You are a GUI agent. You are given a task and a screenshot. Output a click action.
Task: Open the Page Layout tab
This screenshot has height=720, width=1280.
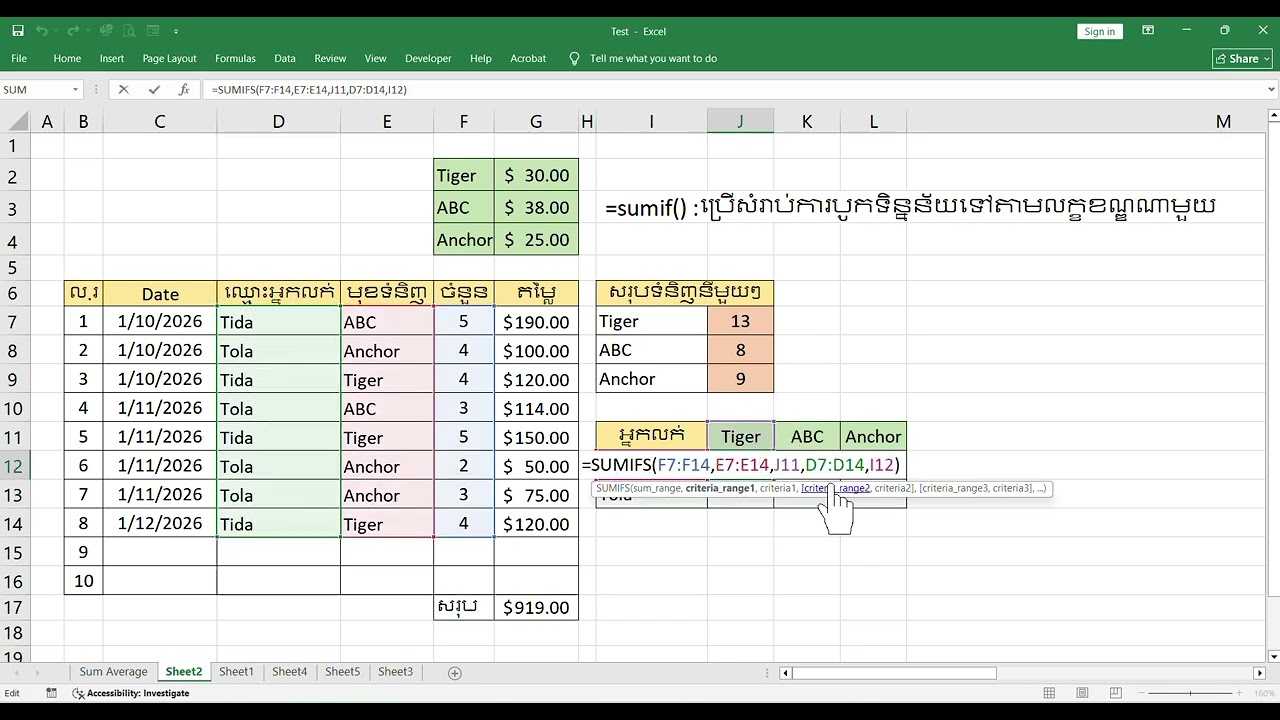tap(169, 58)
